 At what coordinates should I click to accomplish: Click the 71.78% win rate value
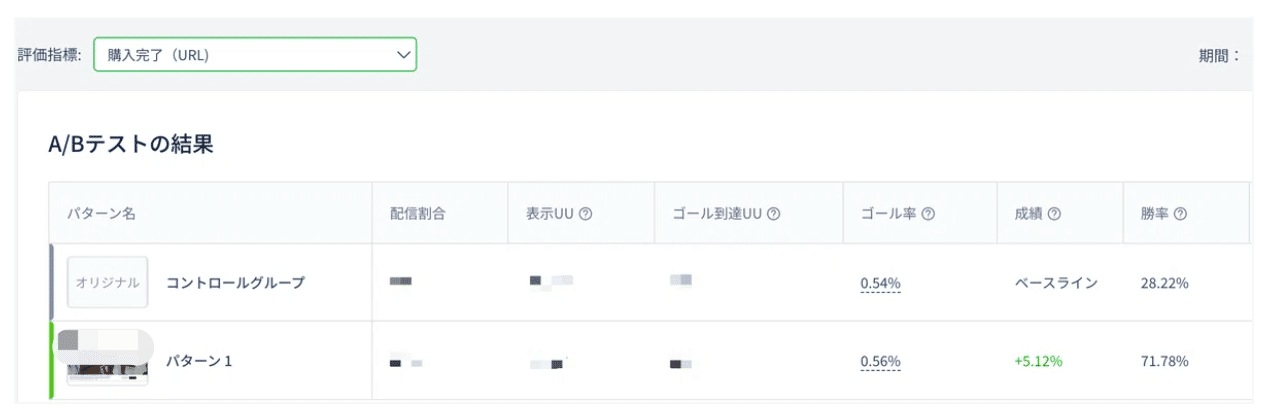[1164, 361]
